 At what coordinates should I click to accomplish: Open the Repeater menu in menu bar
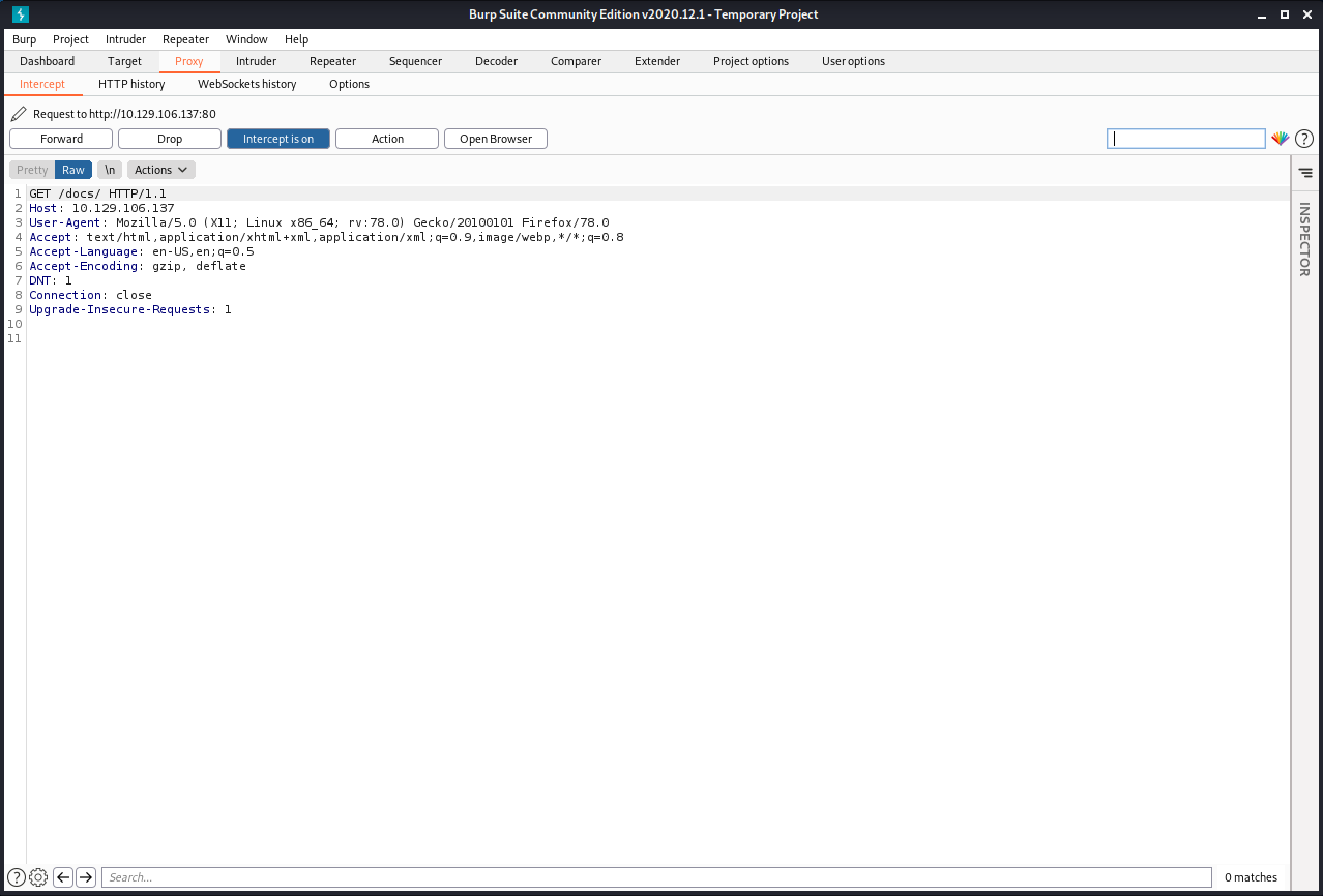pos(186,39)
